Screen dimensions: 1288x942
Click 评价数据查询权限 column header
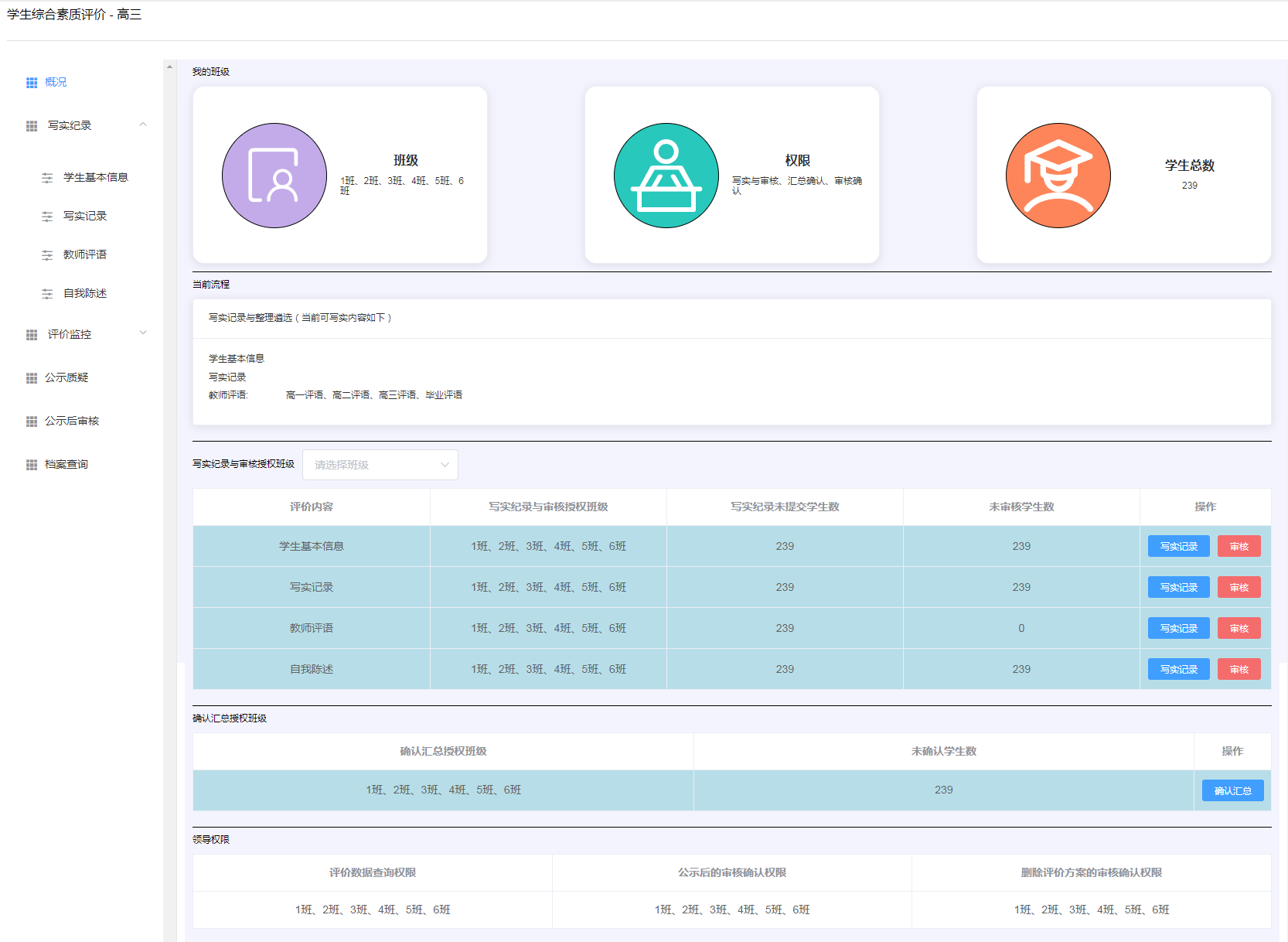pos(373,872)
